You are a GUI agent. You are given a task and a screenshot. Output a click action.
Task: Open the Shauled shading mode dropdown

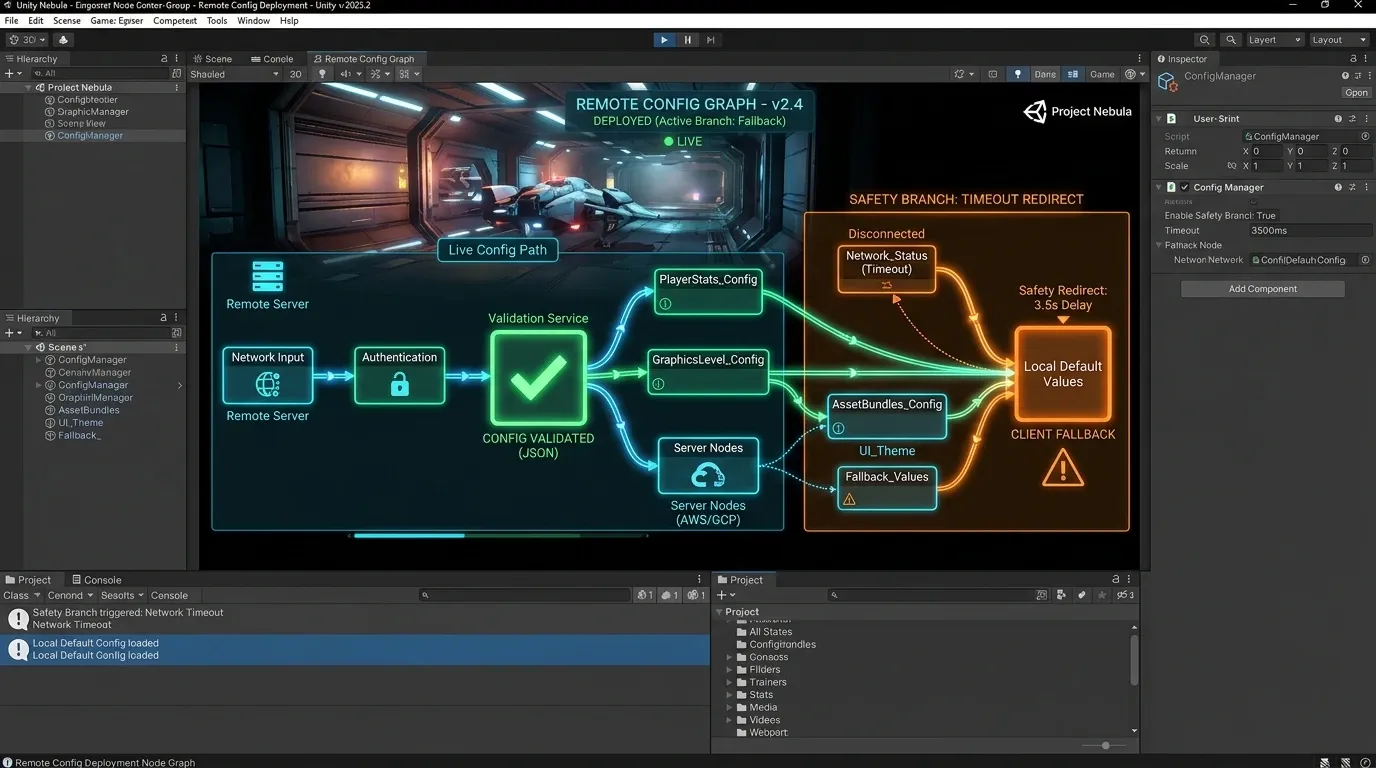click(x=235, y=74)
